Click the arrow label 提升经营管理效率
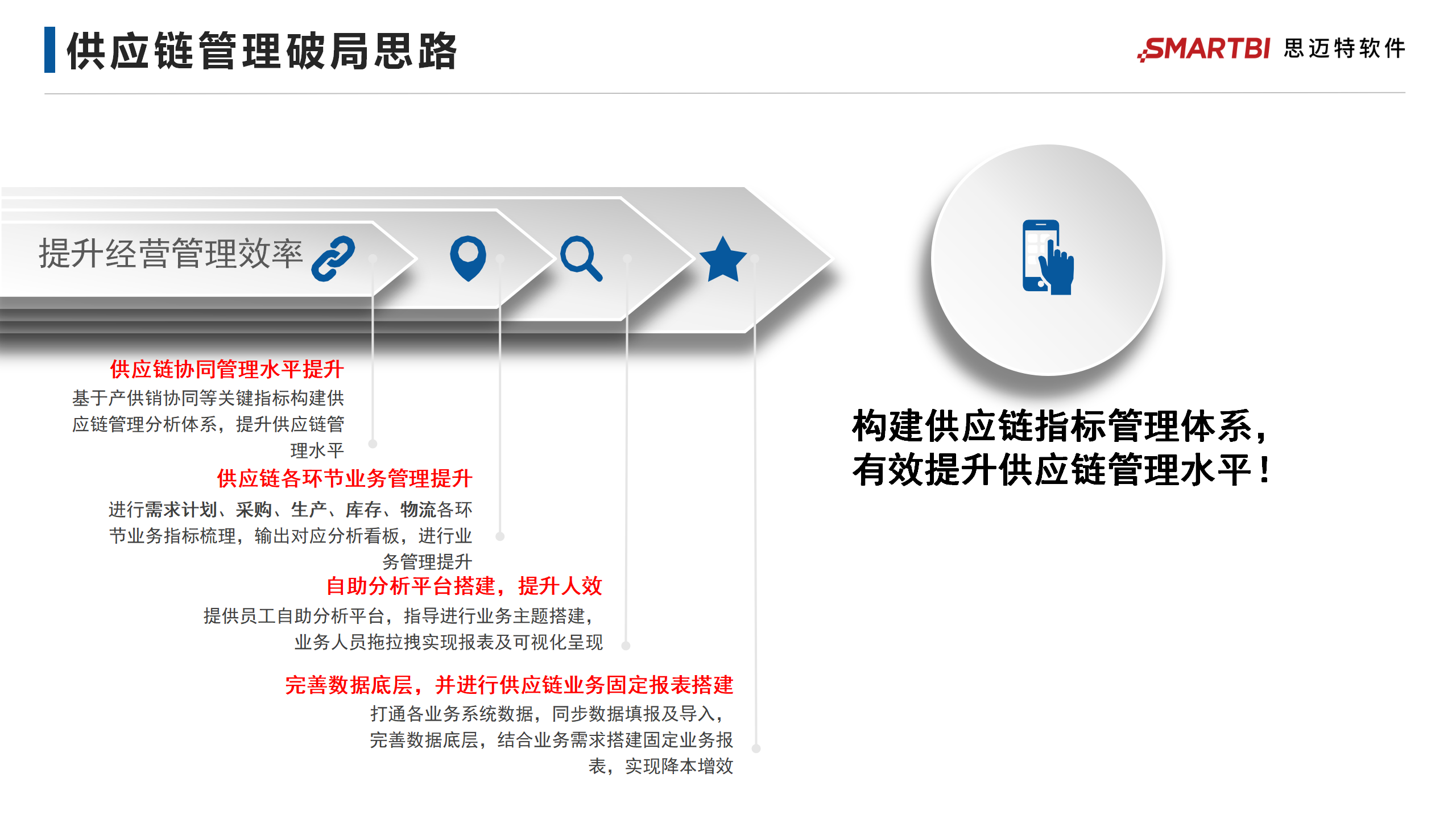Image resolution: width=1456 pixels, height=819 pixels. click(171, 254)
